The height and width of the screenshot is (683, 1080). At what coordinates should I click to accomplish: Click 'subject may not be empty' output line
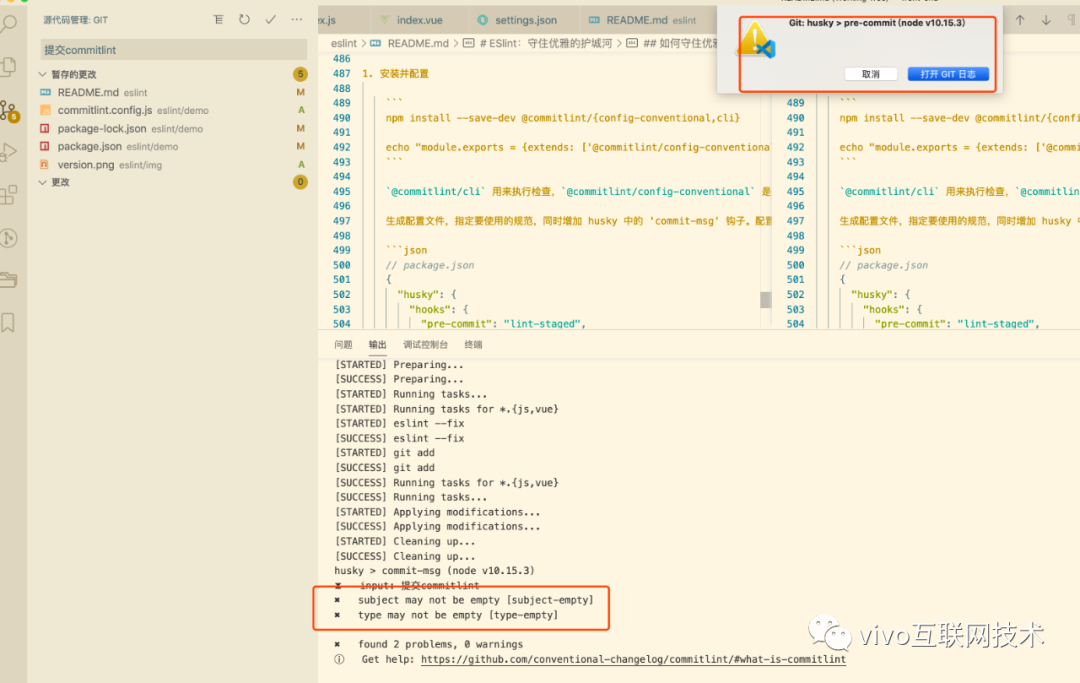475,600
